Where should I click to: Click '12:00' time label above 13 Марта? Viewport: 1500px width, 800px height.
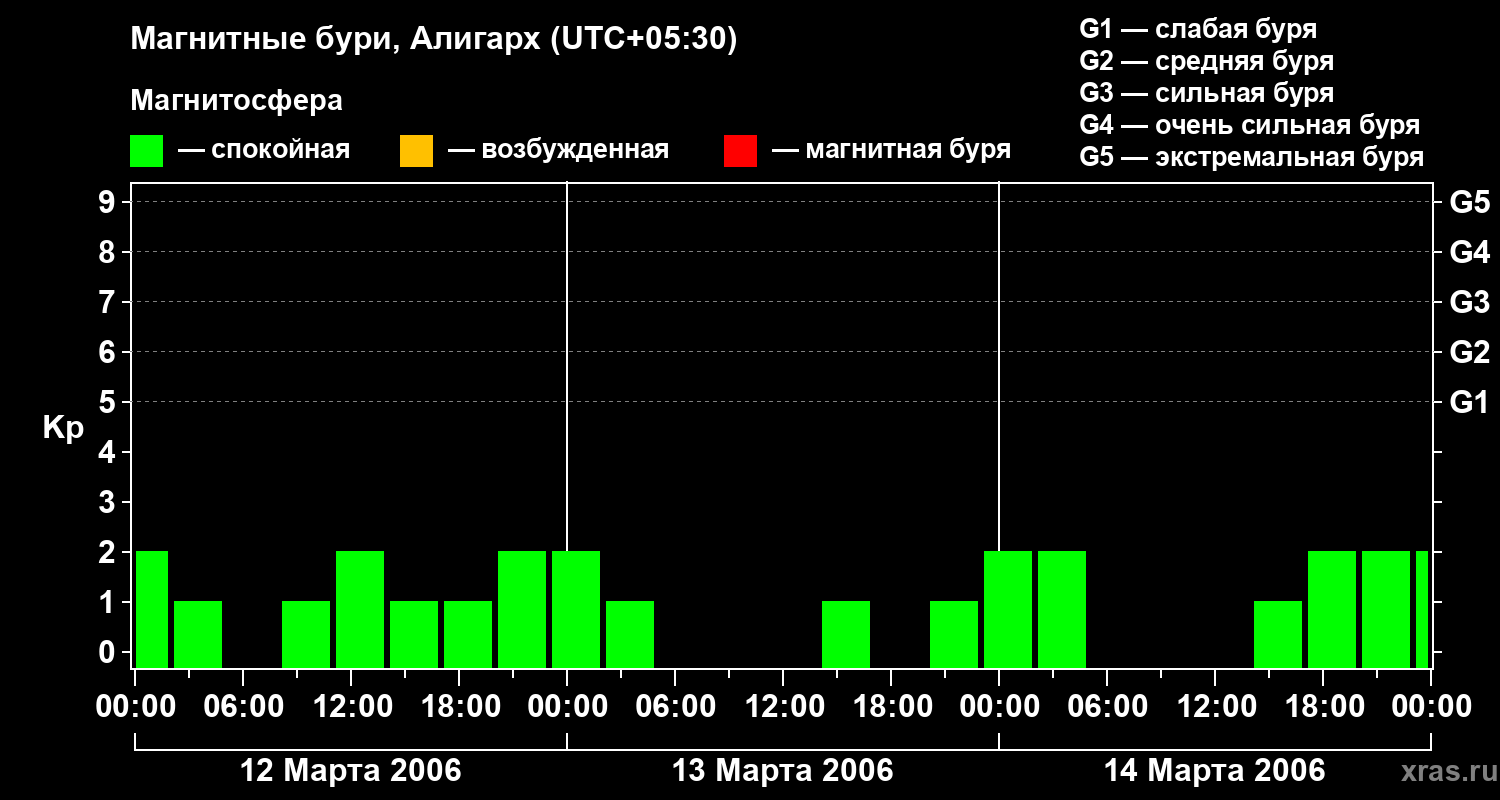783,707
